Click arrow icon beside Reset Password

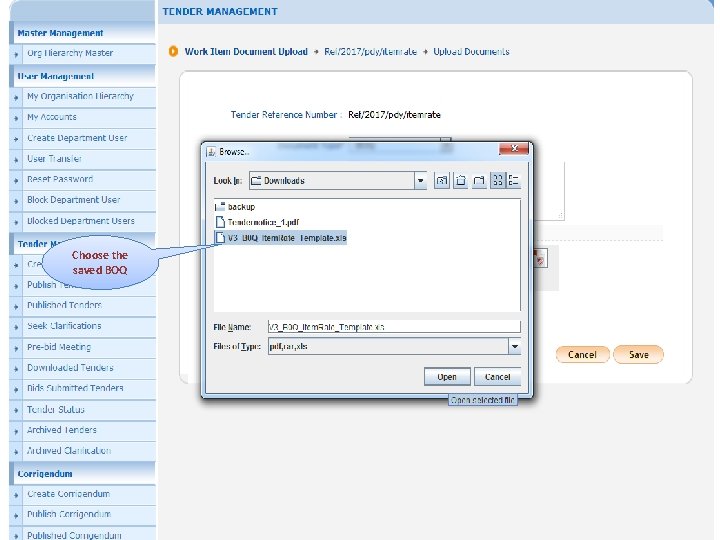pyautogui.click(x=16, y=180)
